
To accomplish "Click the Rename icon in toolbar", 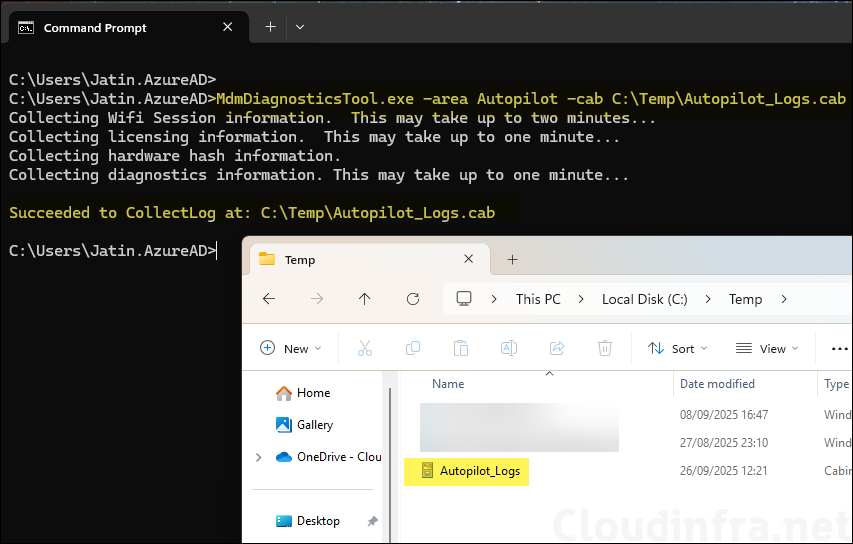I will pos(509,348).
